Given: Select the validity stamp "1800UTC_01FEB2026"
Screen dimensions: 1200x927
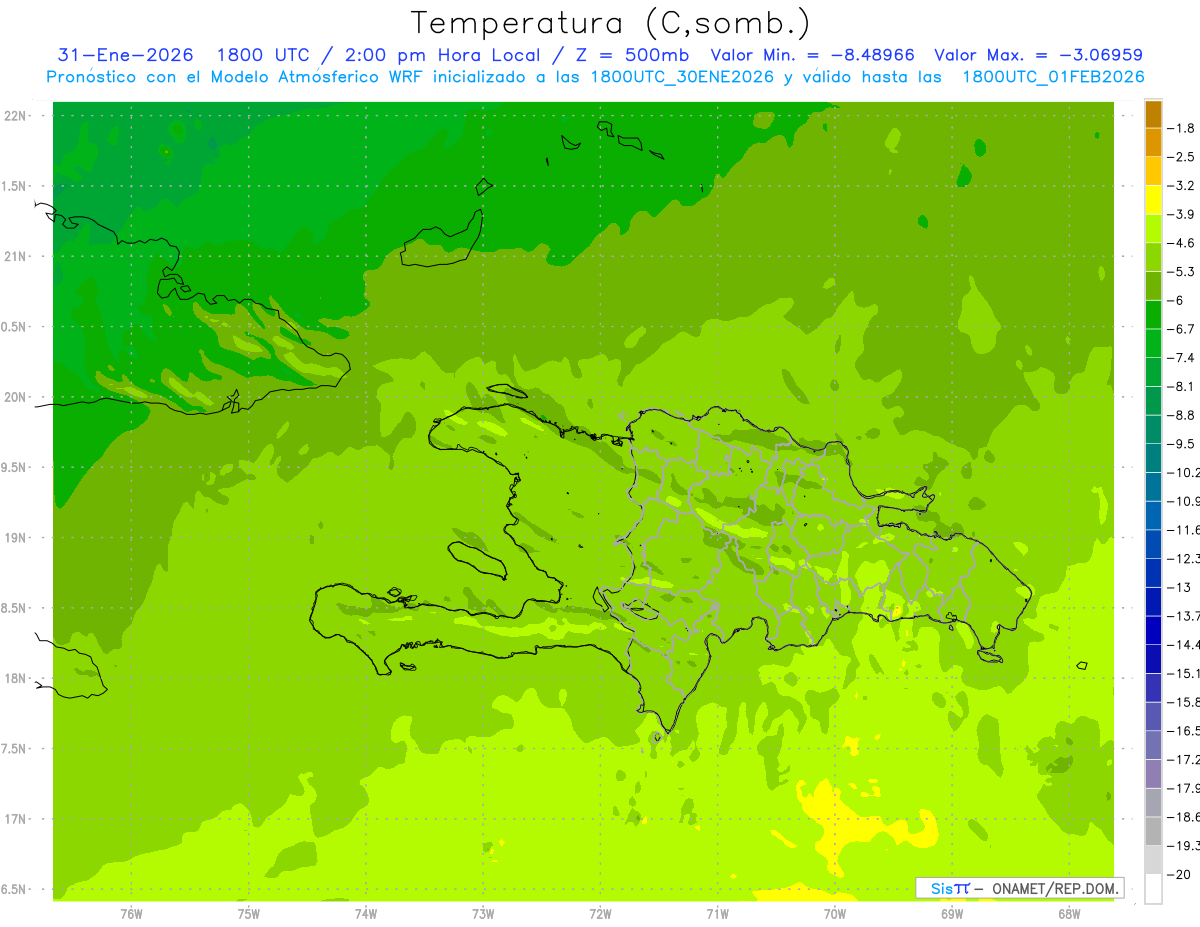Looking at the screenshot, I should click(x=1053, y=77).
